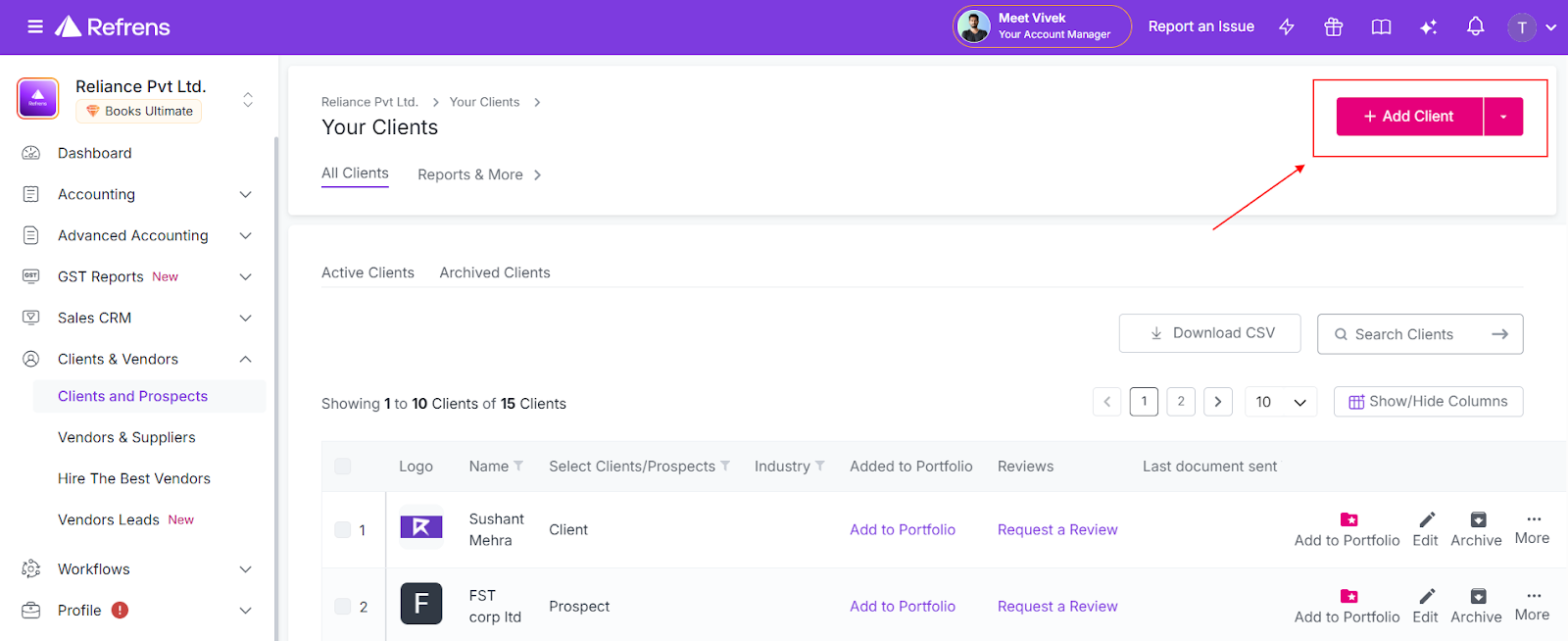Screen dimensions: 1568x641
Task: Open the Add Client dropdown arrow
Action: tap(1503, 117)
